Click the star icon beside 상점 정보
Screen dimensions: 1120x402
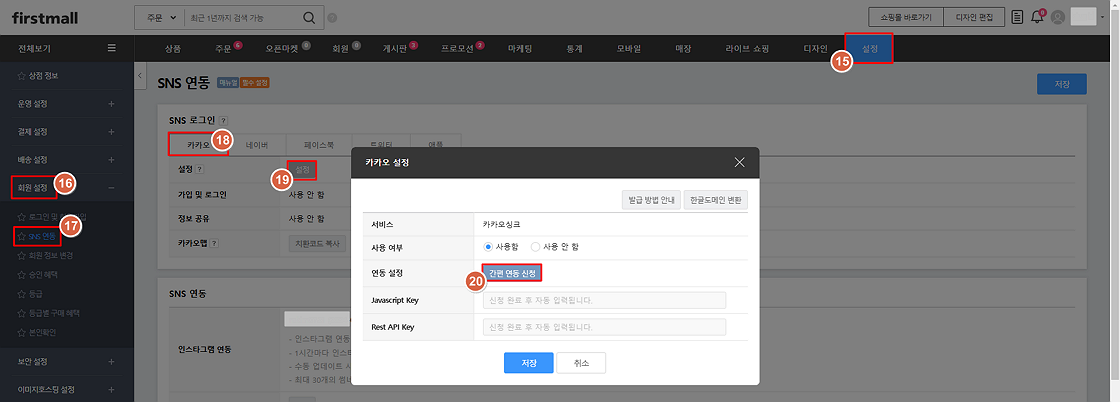tap(21, 74)
